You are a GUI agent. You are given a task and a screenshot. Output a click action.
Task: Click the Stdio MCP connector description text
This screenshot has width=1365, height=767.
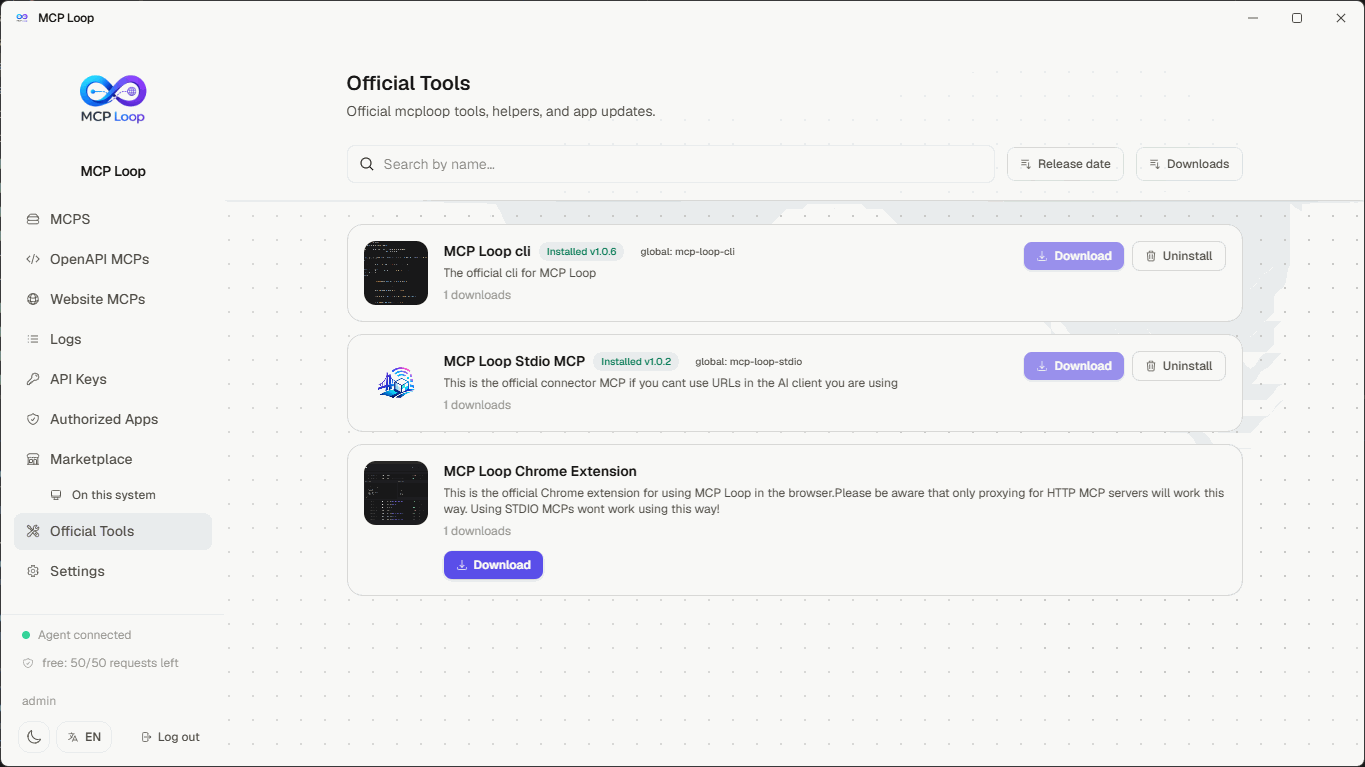click(x=671, y=383)
